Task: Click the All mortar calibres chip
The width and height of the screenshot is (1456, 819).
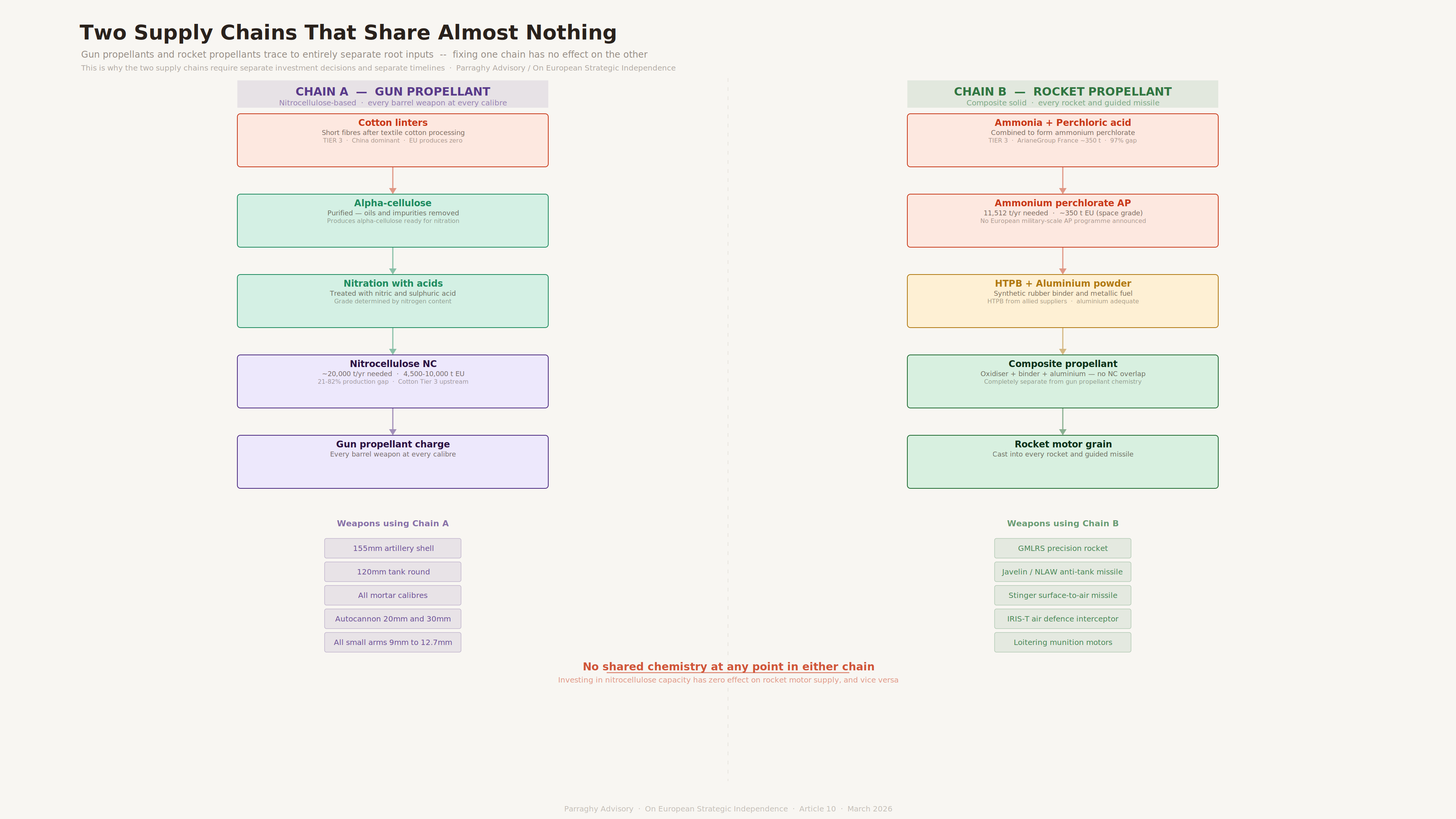Action: (x=393, y=595)
